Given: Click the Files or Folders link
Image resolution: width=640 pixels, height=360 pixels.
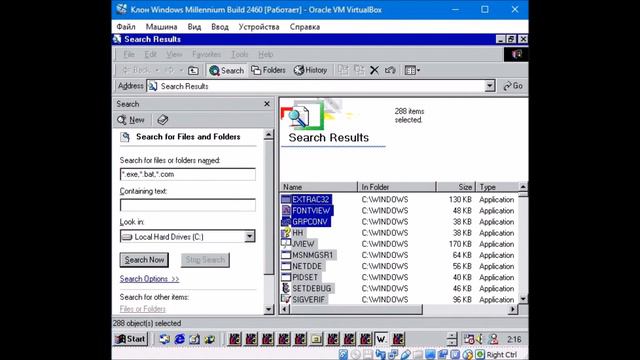Looking at the screenshot, I should 142,309.
